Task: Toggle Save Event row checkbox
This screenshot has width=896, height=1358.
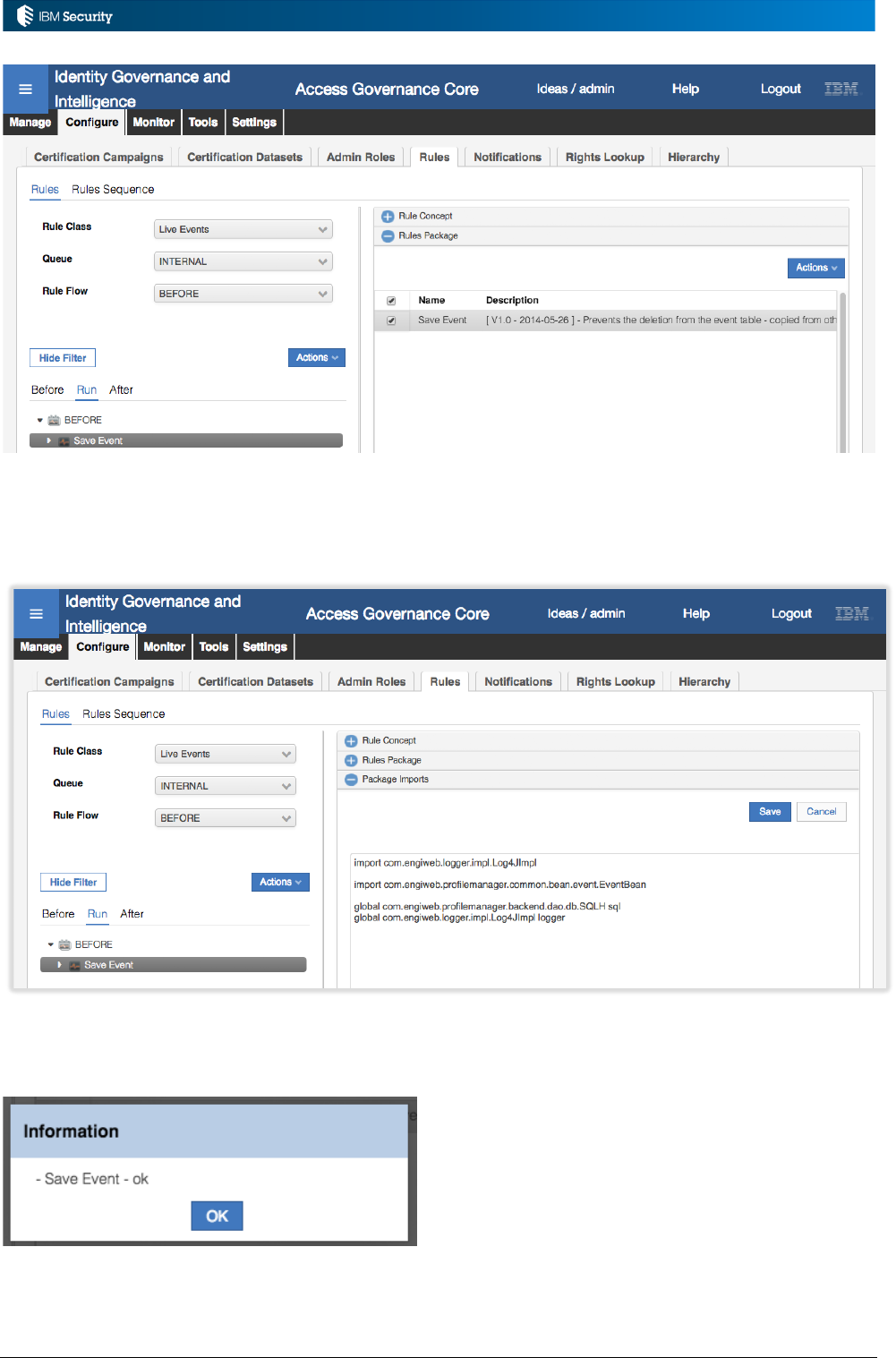Action: pyautogui.click(x=391, y=320)
